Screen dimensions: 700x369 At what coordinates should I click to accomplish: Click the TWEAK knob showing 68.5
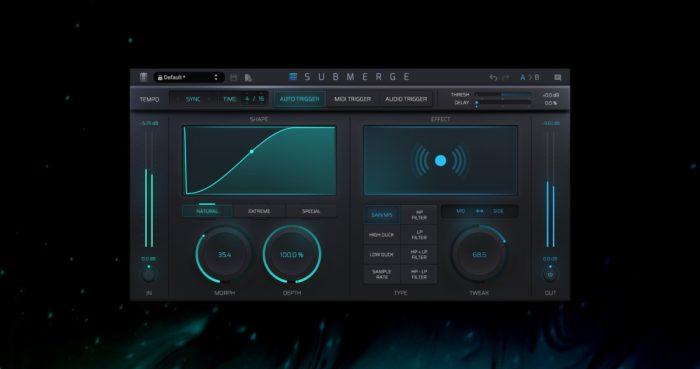(x=479, y=255)
